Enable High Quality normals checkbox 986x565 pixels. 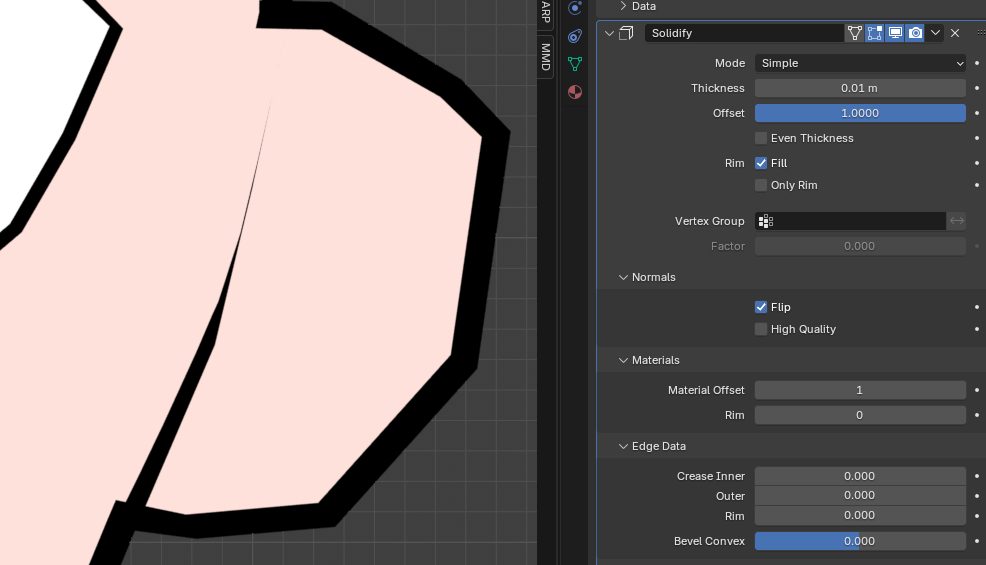pos(761,329)
